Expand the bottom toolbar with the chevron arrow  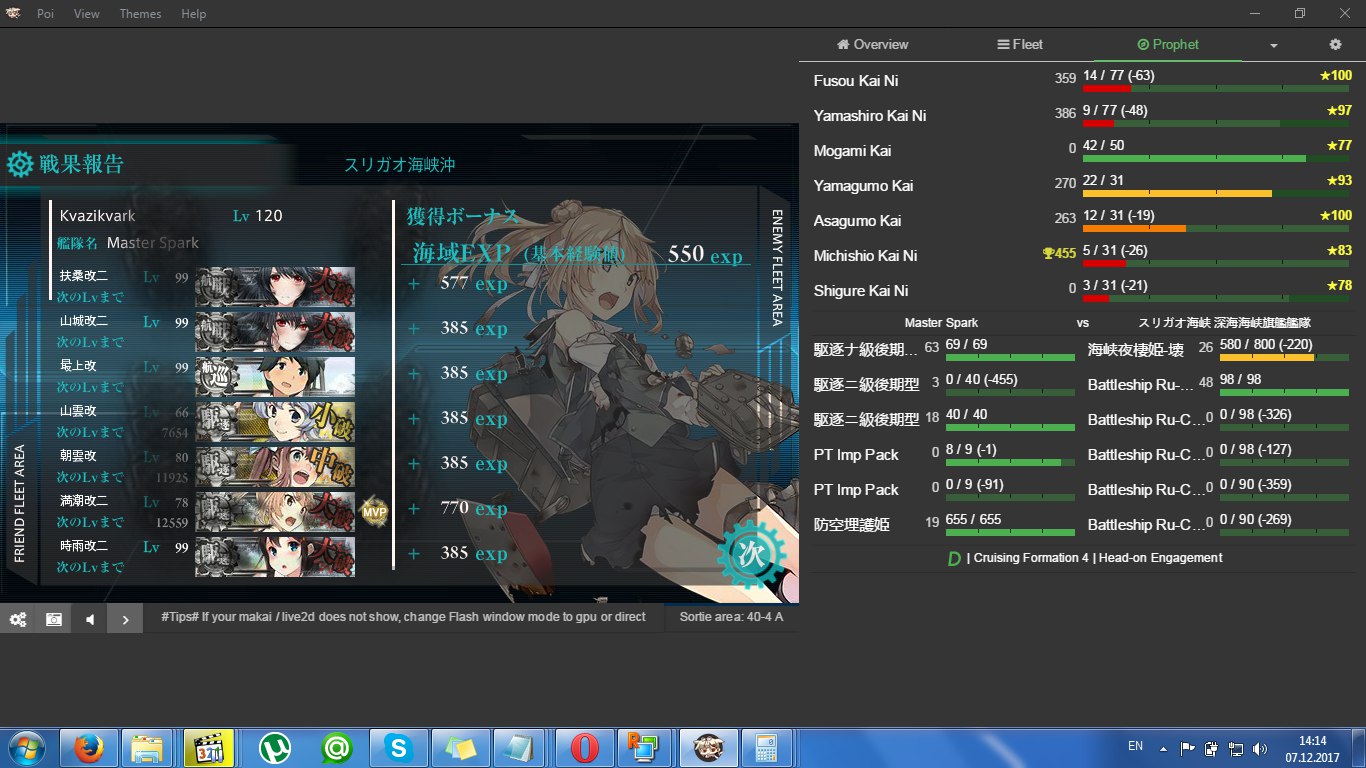click(x=125, y=619)
